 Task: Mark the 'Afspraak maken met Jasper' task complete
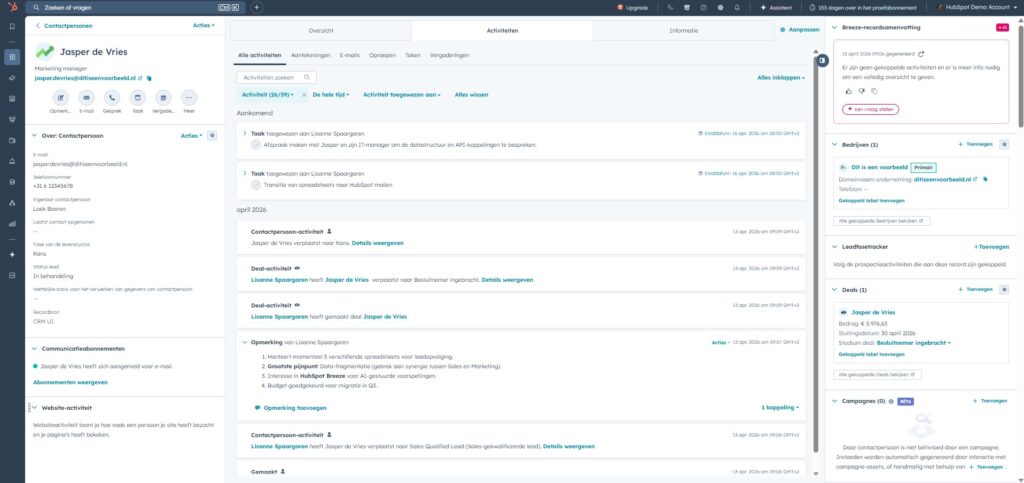coord(256,144)
